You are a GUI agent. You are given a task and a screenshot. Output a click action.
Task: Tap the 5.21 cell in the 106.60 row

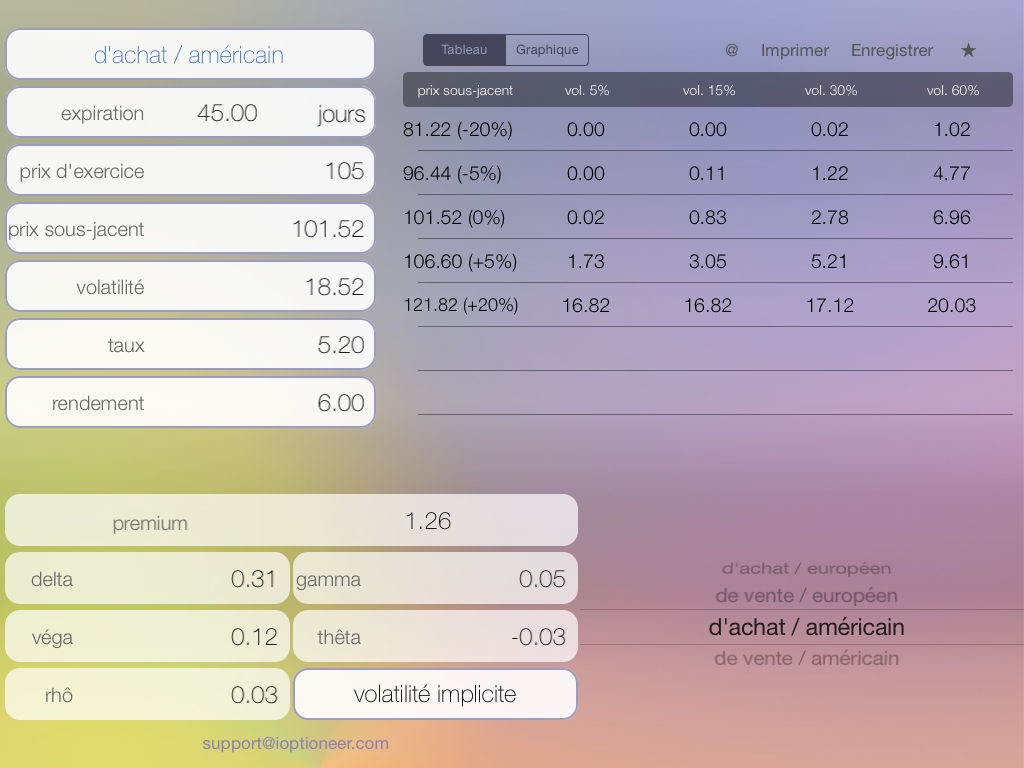pos(829,261)
